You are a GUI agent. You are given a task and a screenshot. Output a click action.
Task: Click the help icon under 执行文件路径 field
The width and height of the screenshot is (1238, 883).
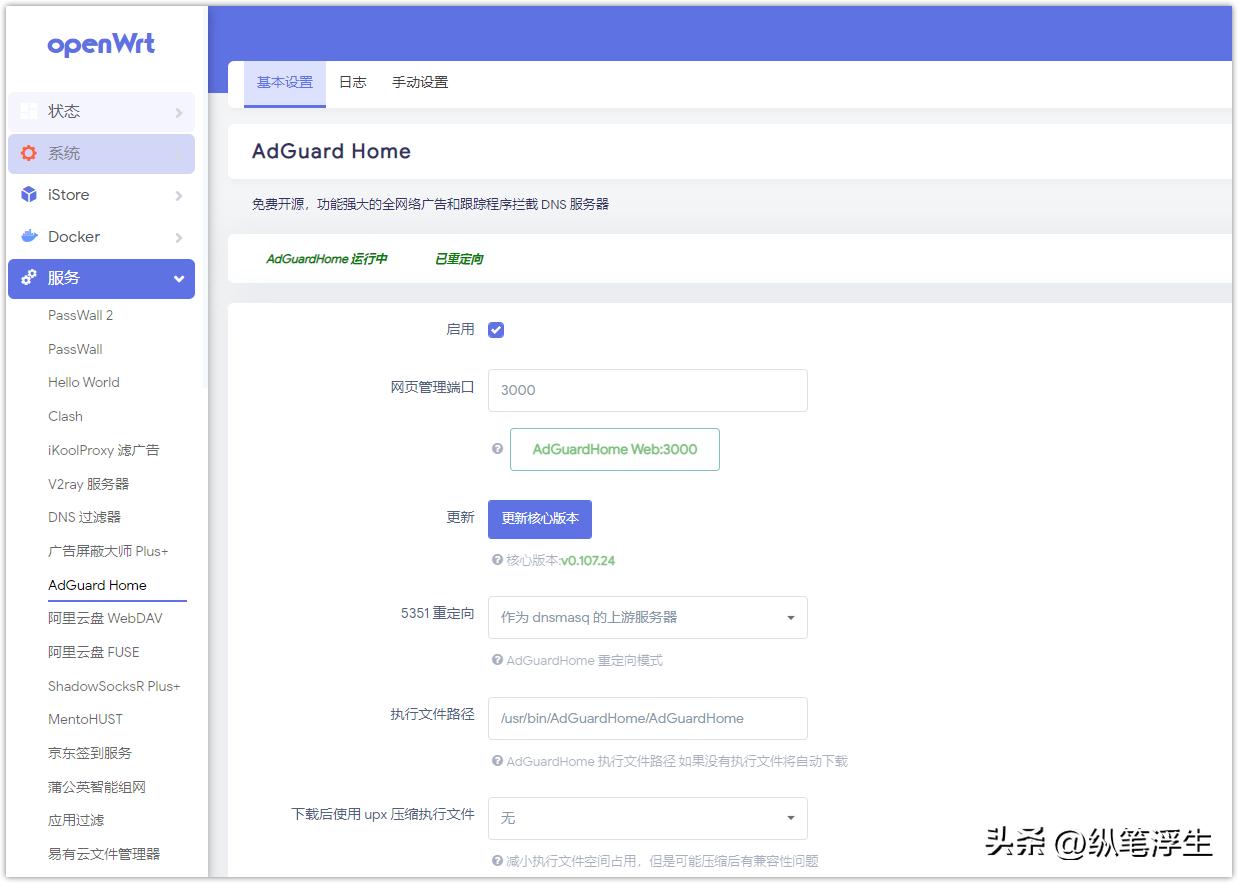497,761
